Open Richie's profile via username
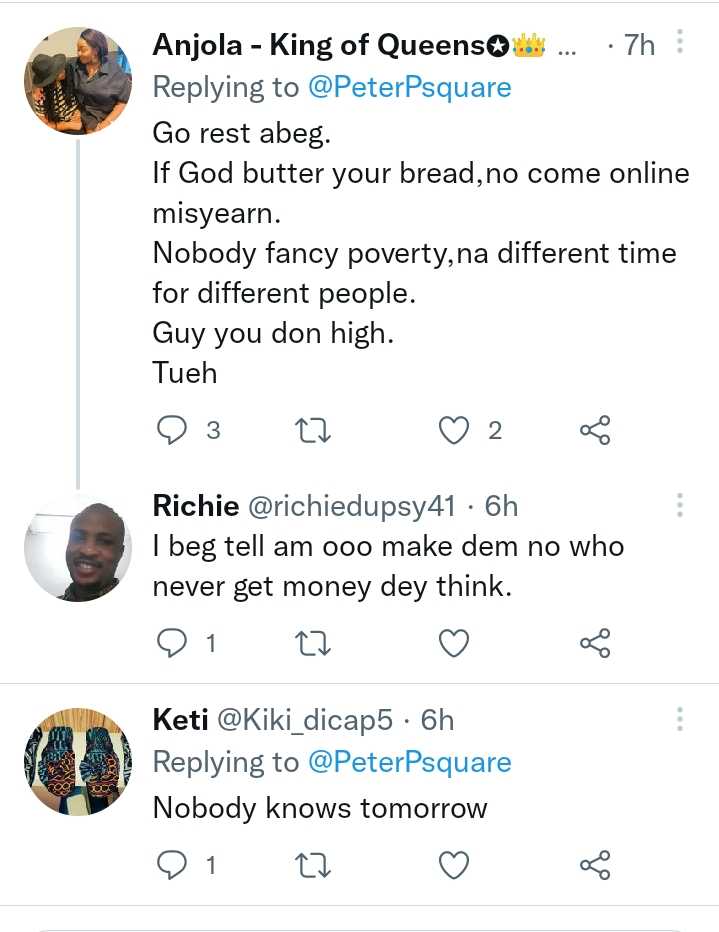This screenshot has width=719, height=932. click(x=195, y=506)
